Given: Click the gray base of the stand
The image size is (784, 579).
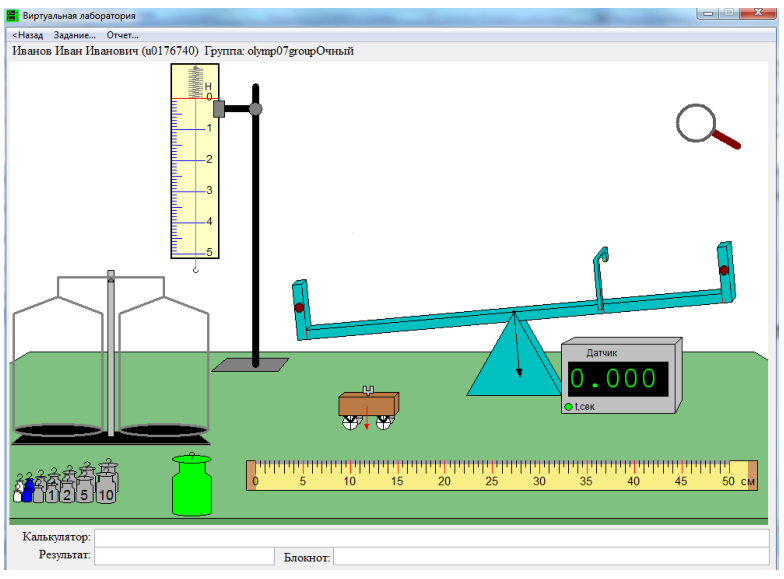Looking at the screenshot, I should click(x=250, y=364).
